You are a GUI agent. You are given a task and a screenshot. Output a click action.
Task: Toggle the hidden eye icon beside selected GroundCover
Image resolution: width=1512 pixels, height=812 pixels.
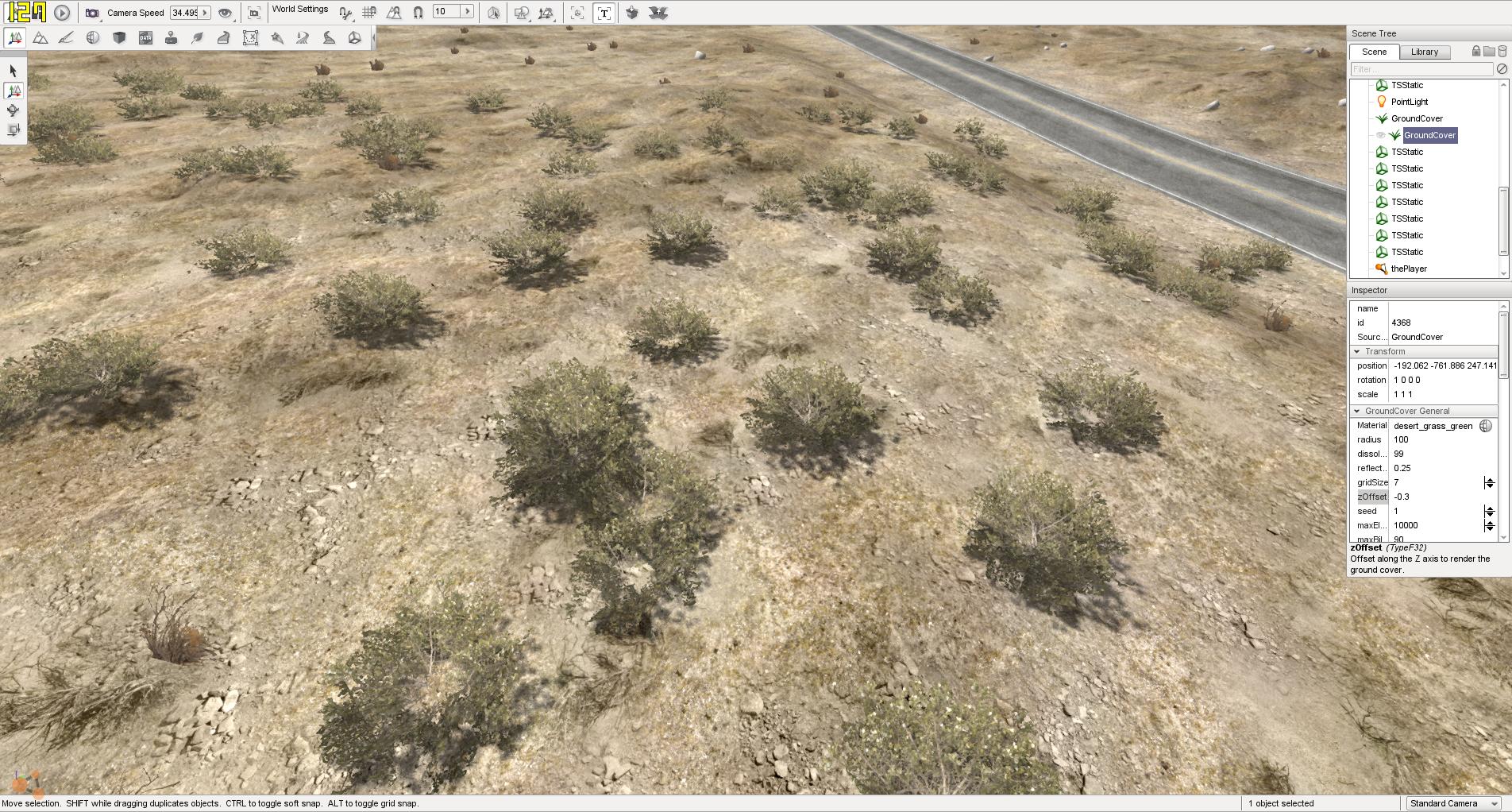tap(1380, 135)
